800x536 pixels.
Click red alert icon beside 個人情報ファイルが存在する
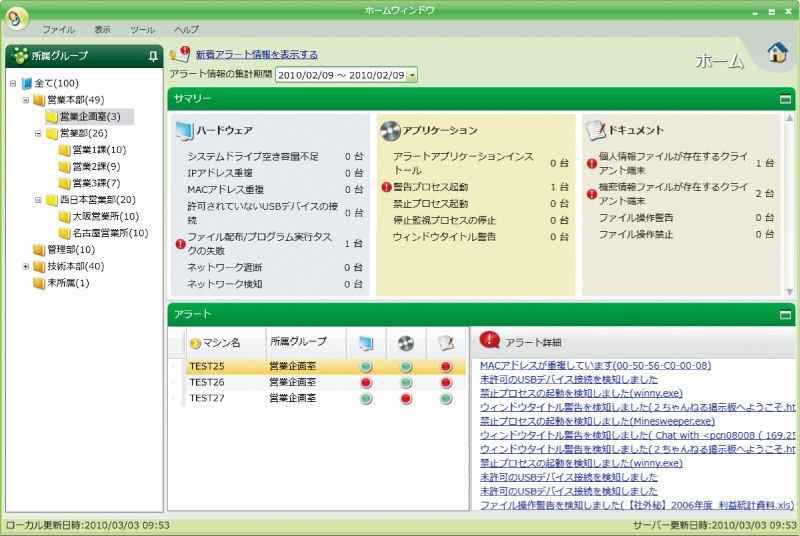pos(591,164)
